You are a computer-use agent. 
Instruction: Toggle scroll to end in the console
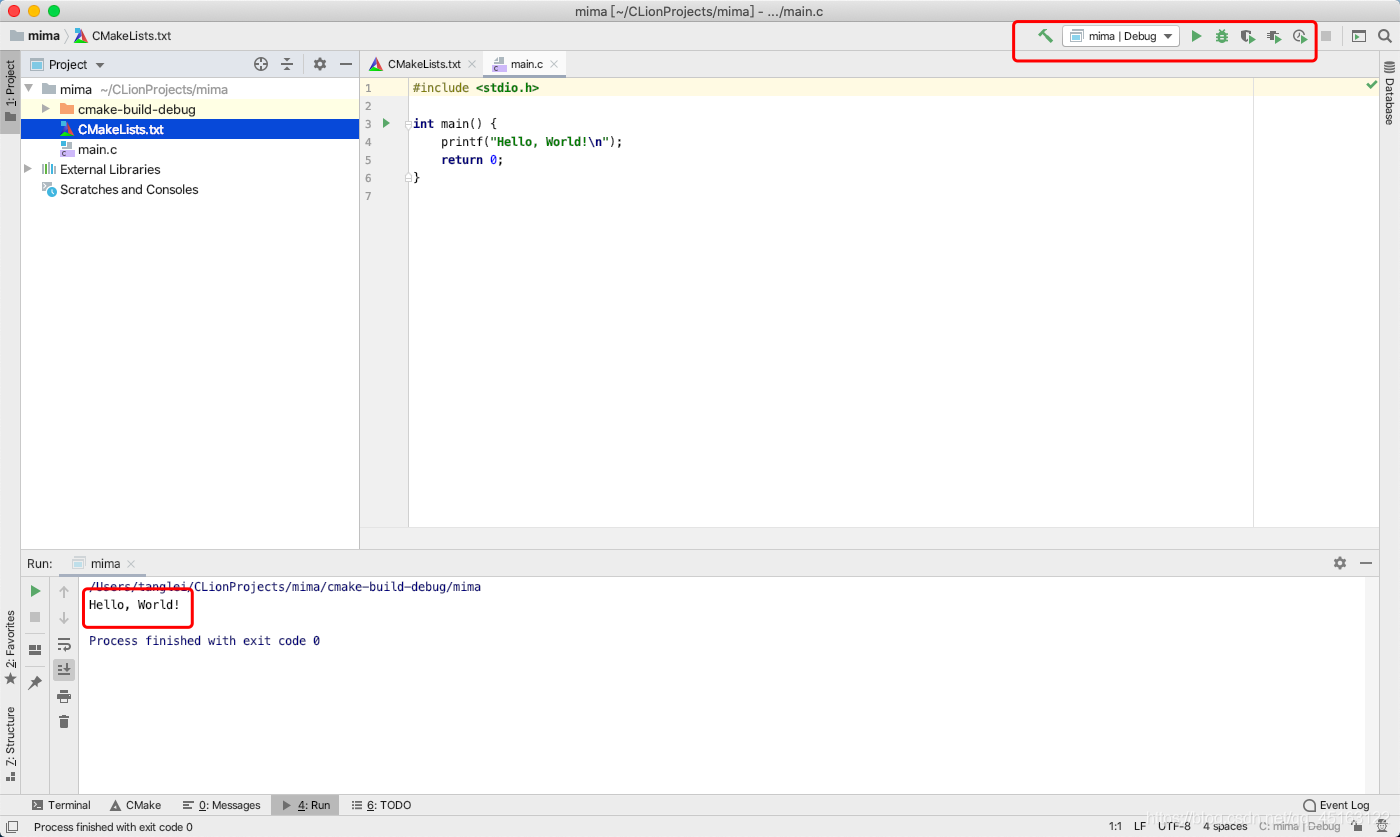(64, 669)
